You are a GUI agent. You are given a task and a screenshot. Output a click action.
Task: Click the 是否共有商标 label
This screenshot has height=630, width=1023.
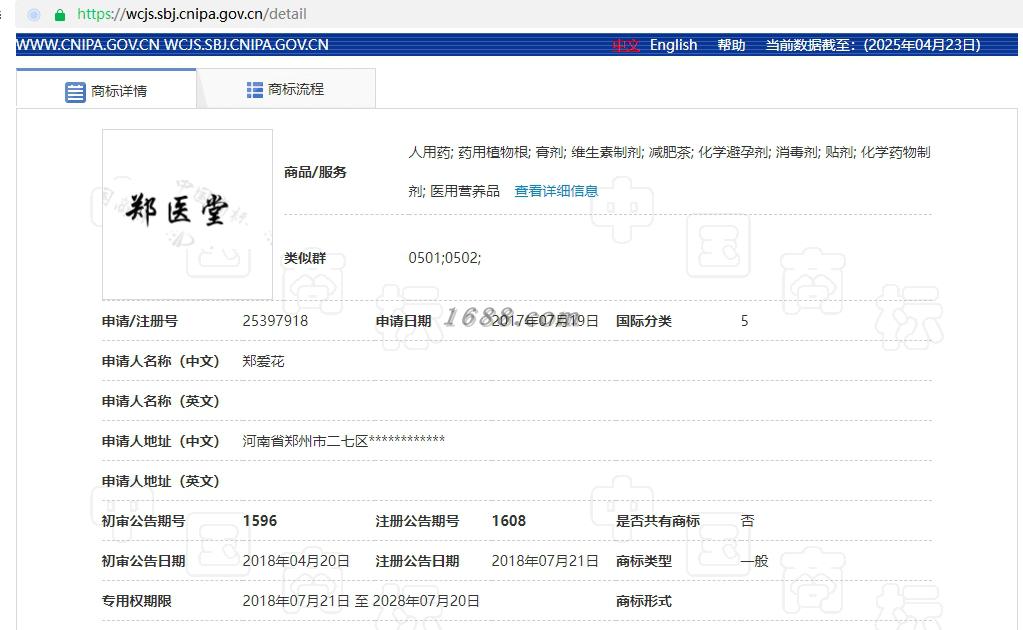(658, 521)
